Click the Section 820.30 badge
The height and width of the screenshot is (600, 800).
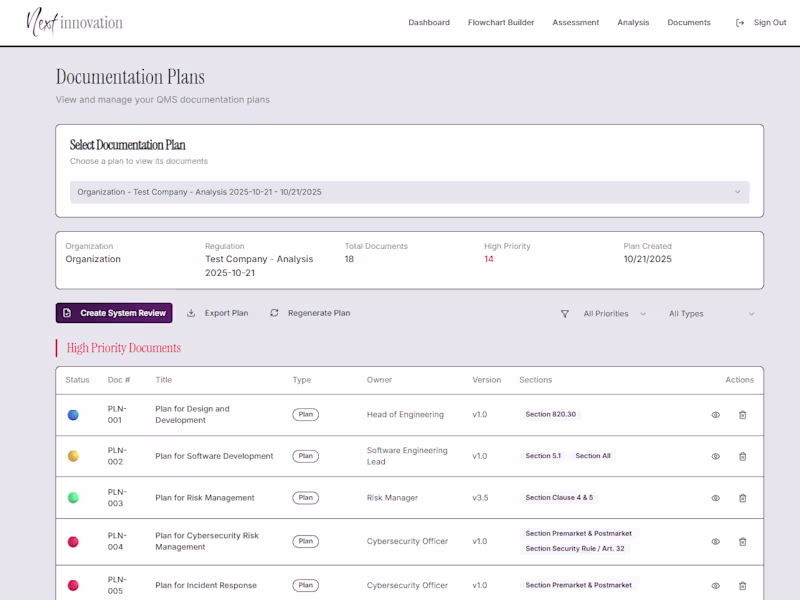(549, 412)
